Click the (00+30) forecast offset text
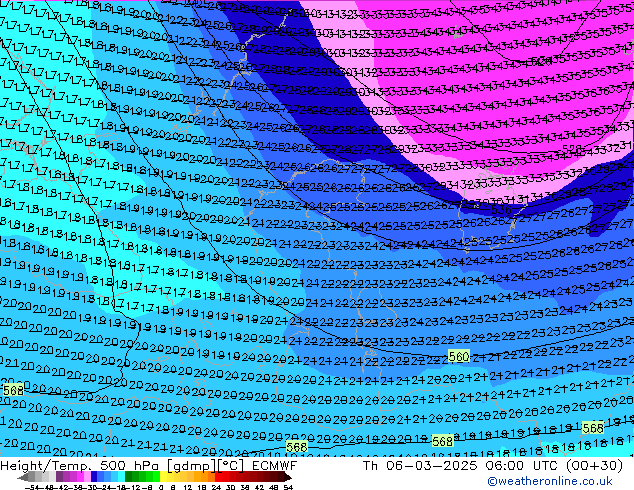This screenshot has width=634, height=490. (x=594, y=466)
